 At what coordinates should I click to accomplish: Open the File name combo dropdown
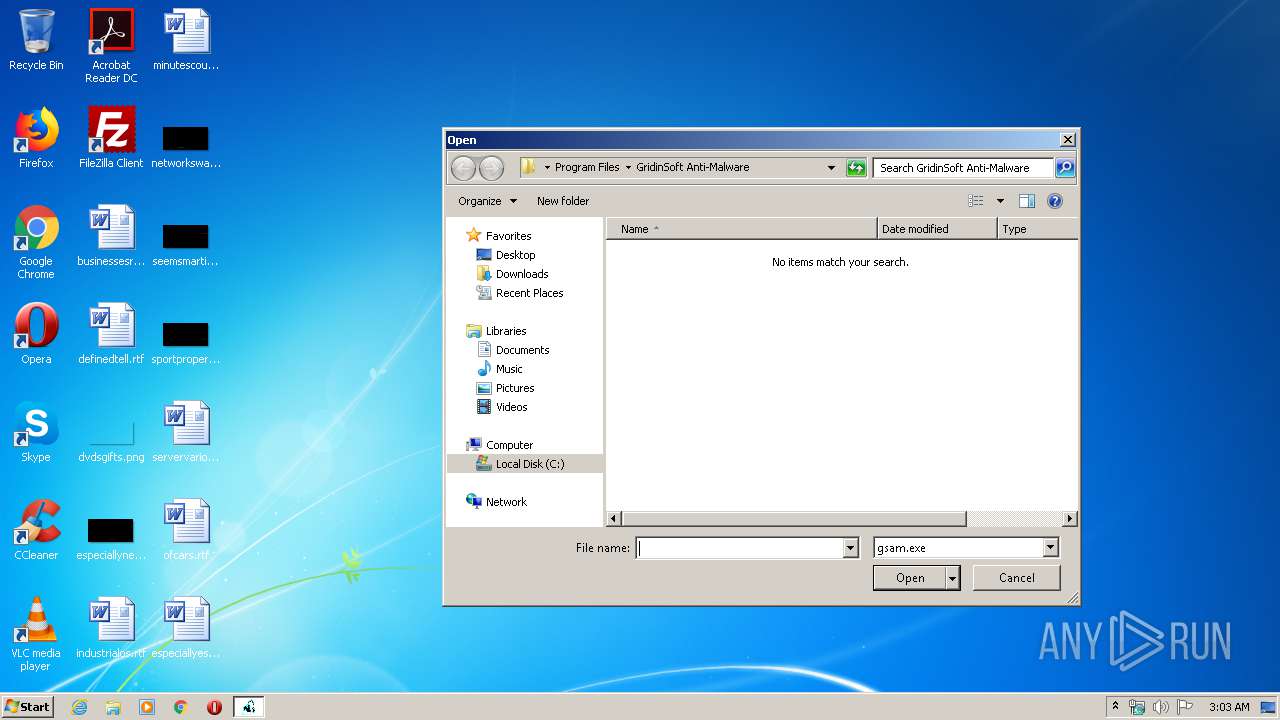(x=851, y=548)
